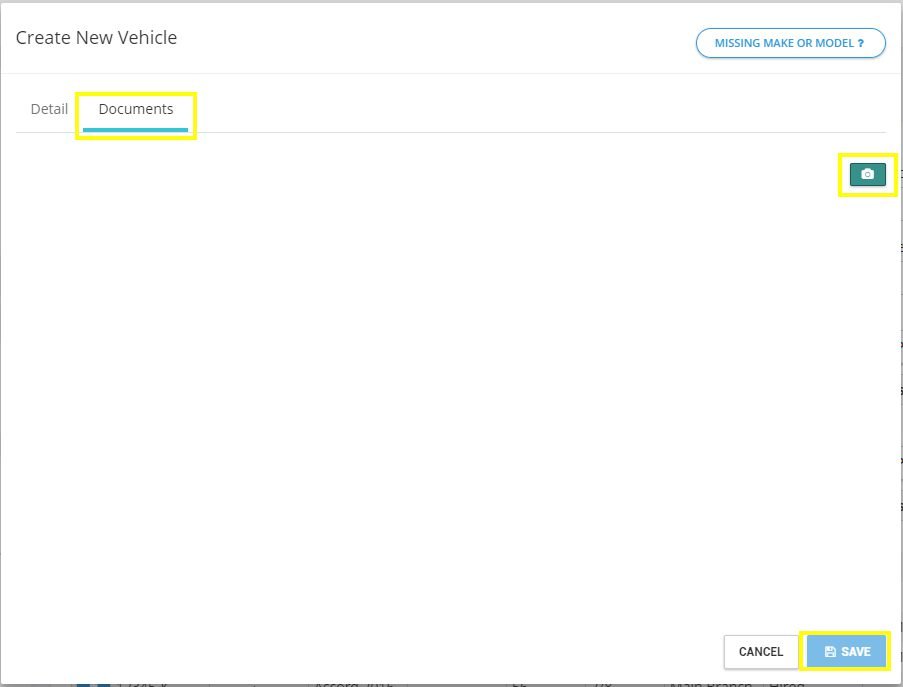Open Missing Make or Model help
Image resolution: width=903 pixels, height=687 pixels.
790,43
